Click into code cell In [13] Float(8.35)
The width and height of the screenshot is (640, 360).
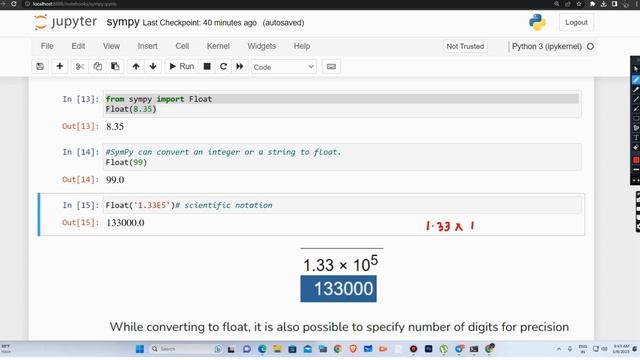pyautogui.click(x=342, y=104)
